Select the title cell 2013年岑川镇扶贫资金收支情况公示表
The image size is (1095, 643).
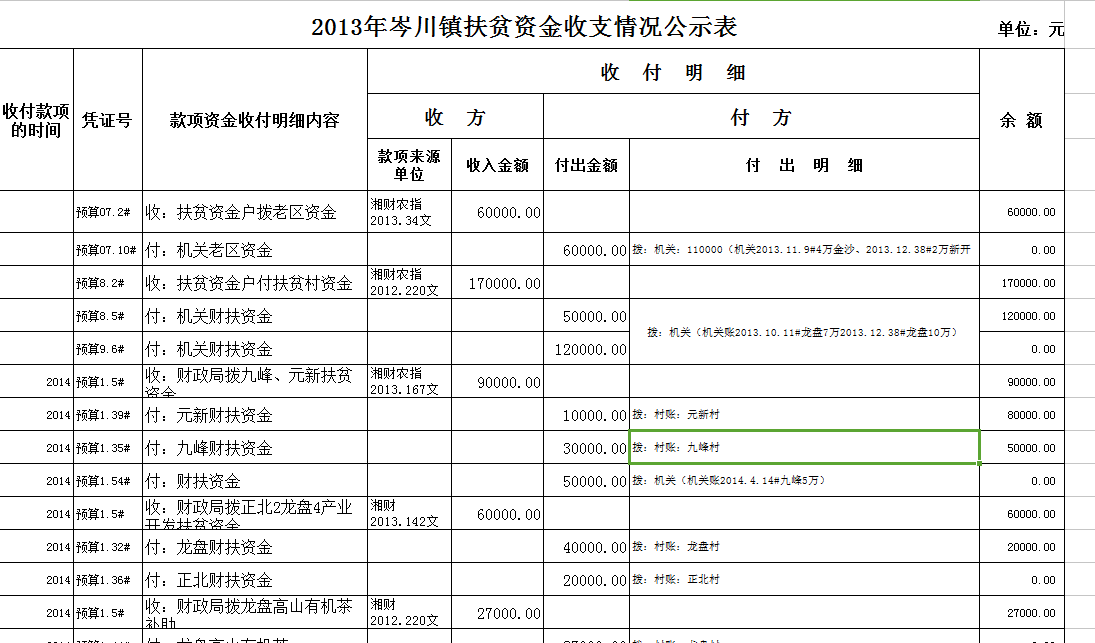(524, 27)
